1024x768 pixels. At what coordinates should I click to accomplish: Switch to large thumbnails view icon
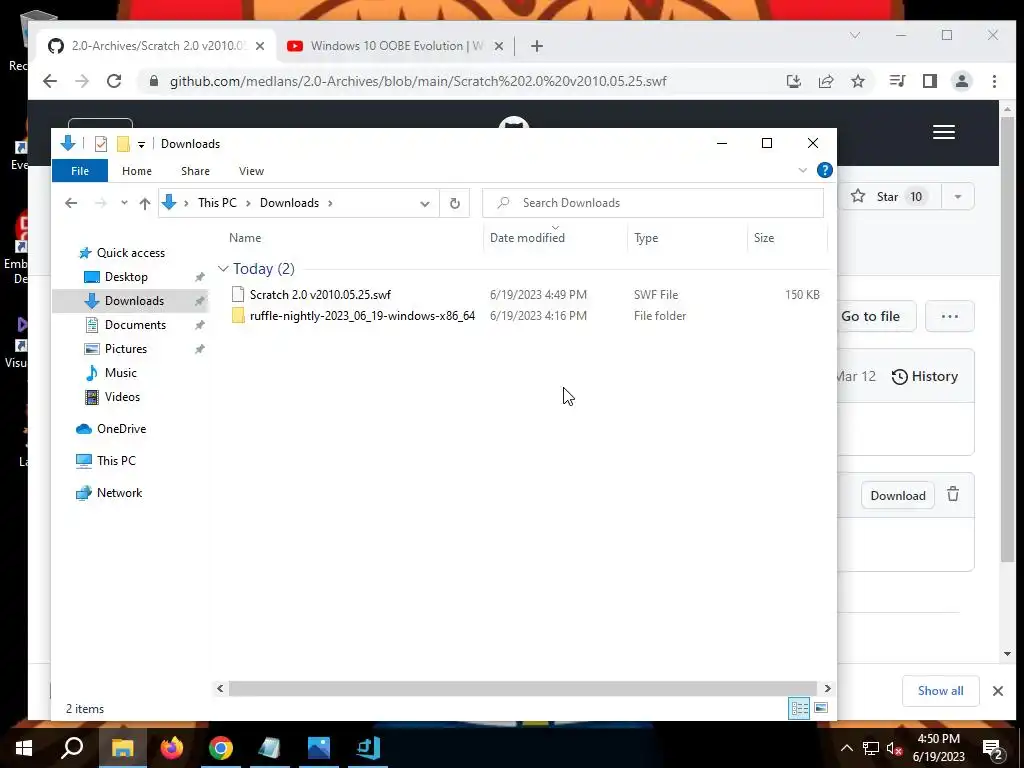(821, 709)
